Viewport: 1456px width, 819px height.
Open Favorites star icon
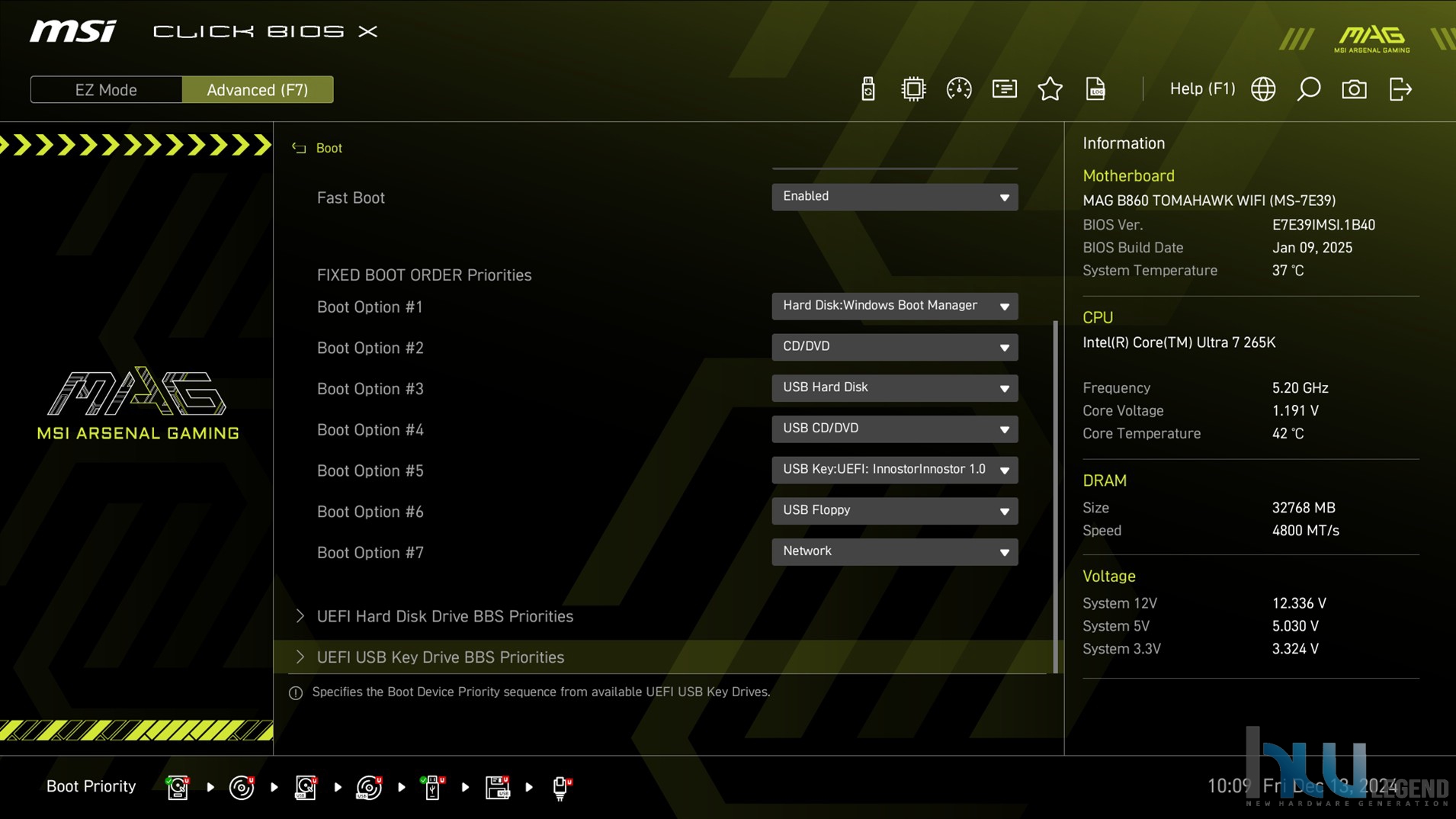click(1050, 89)
